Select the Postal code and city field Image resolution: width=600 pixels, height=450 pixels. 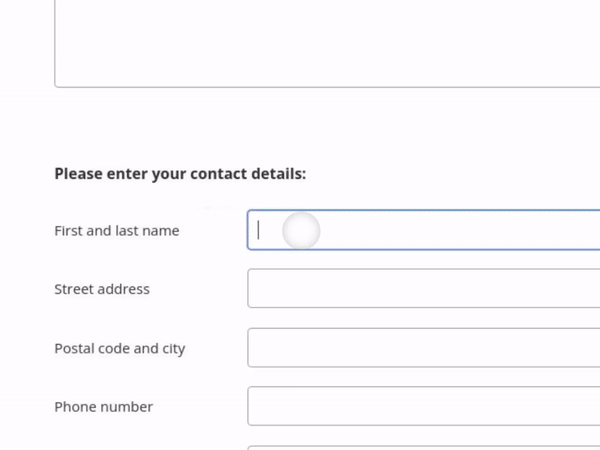click(x=425, y=348)
